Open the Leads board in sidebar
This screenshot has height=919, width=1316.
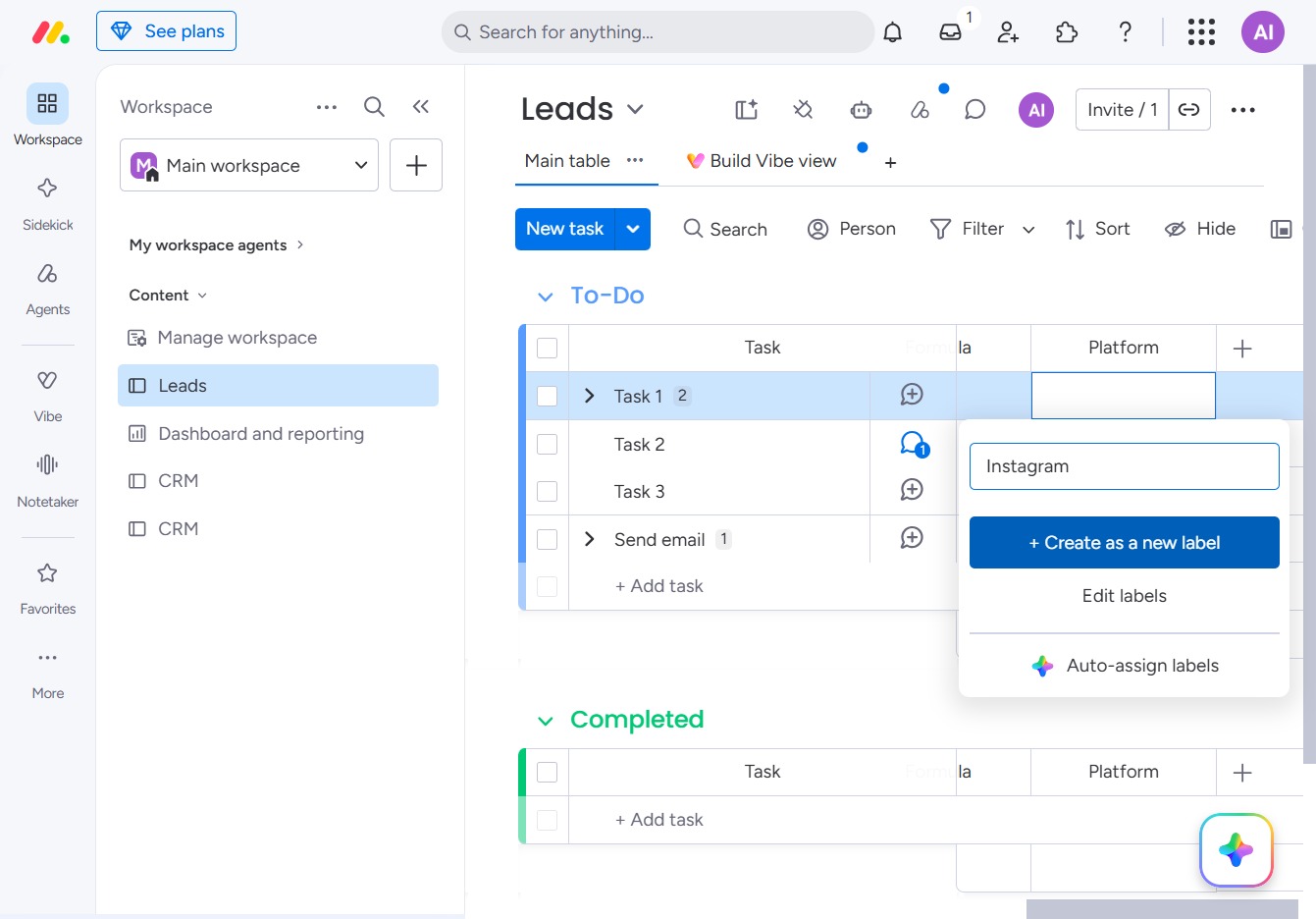pos(278,386)
